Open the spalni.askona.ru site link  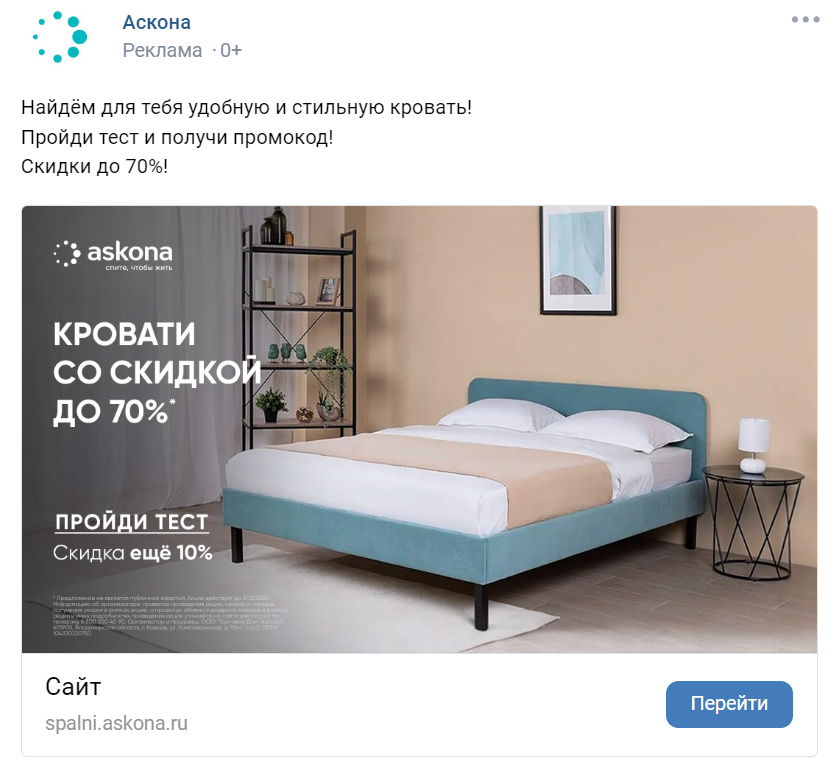coord(116,723)
